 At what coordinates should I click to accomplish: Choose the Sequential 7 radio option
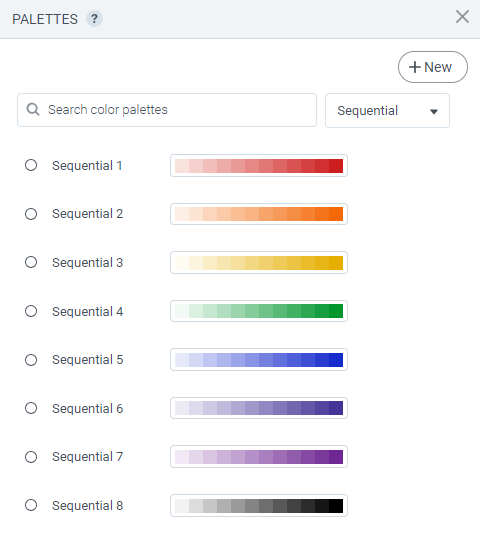coord(31,457)
